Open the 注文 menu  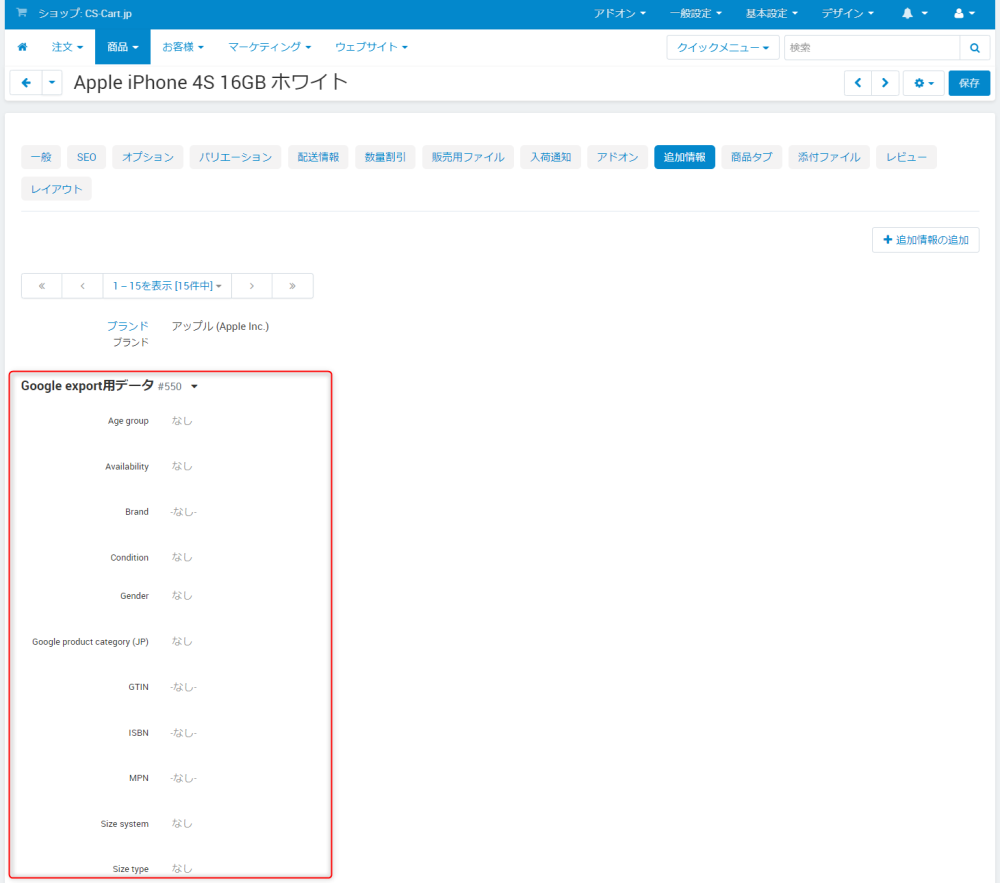pyautogui.click(x=67, y=47)
